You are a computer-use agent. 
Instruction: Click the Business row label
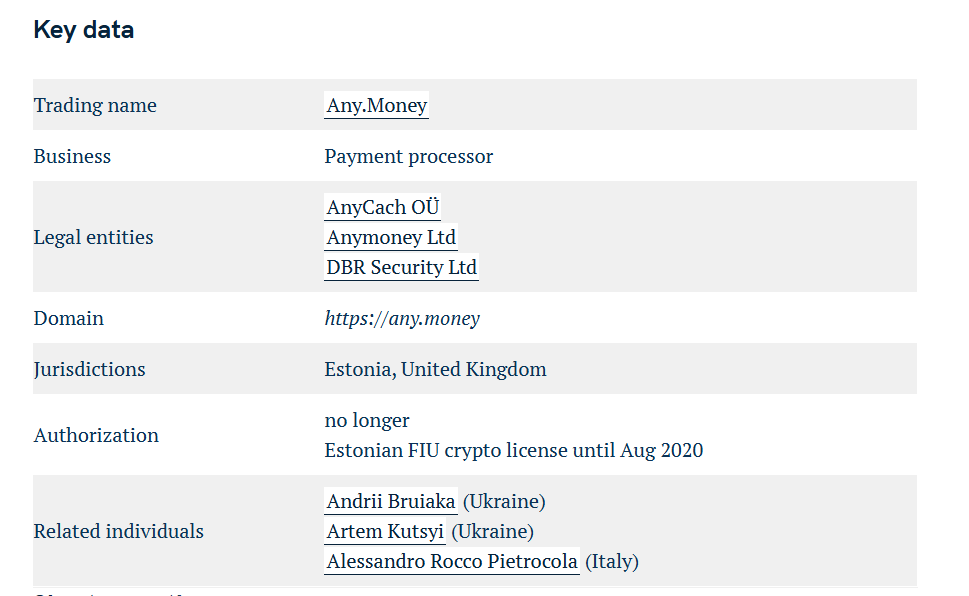click(72, 156)
